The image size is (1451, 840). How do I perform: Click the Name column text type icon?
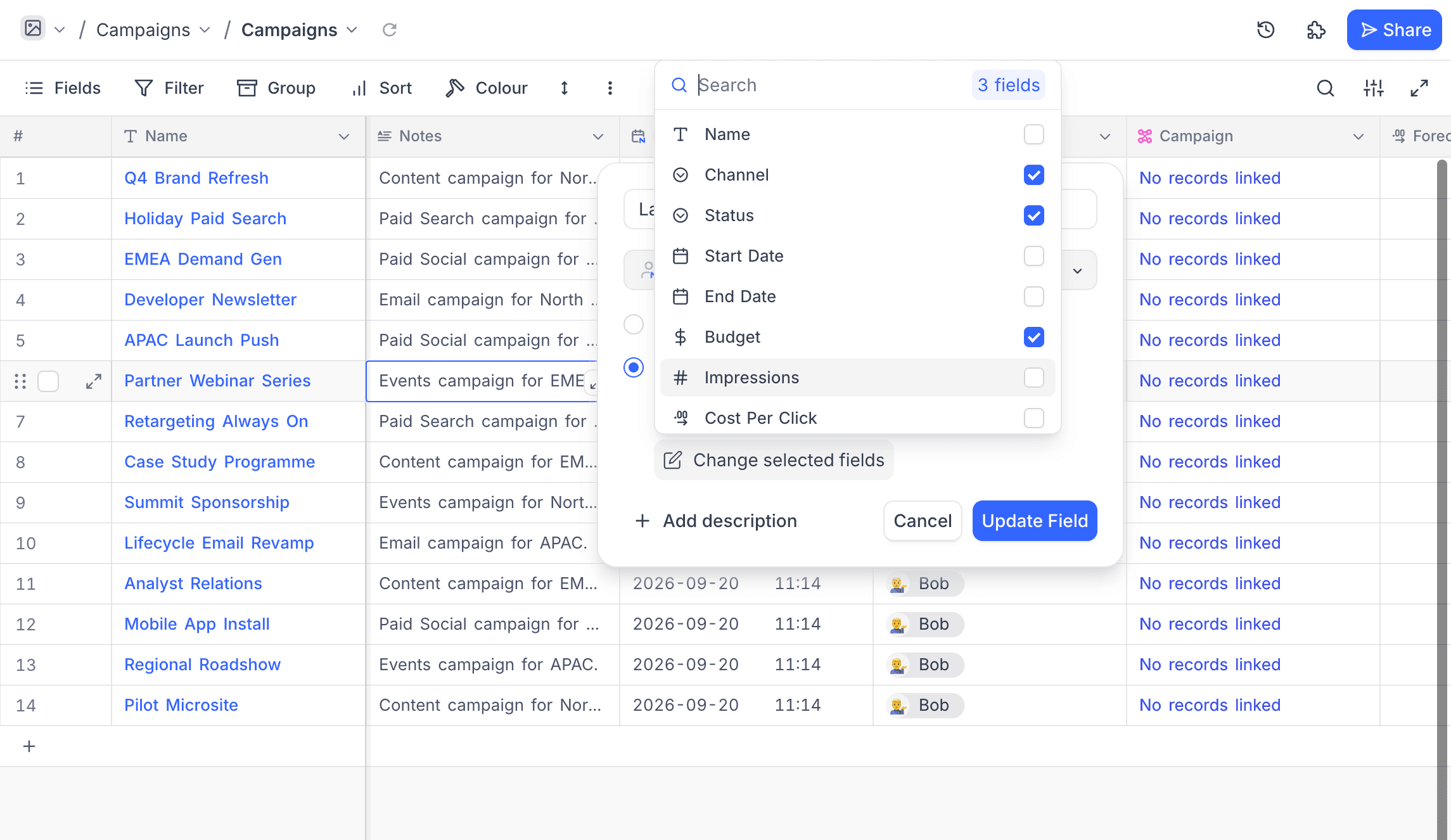click(x=131, y=136)
